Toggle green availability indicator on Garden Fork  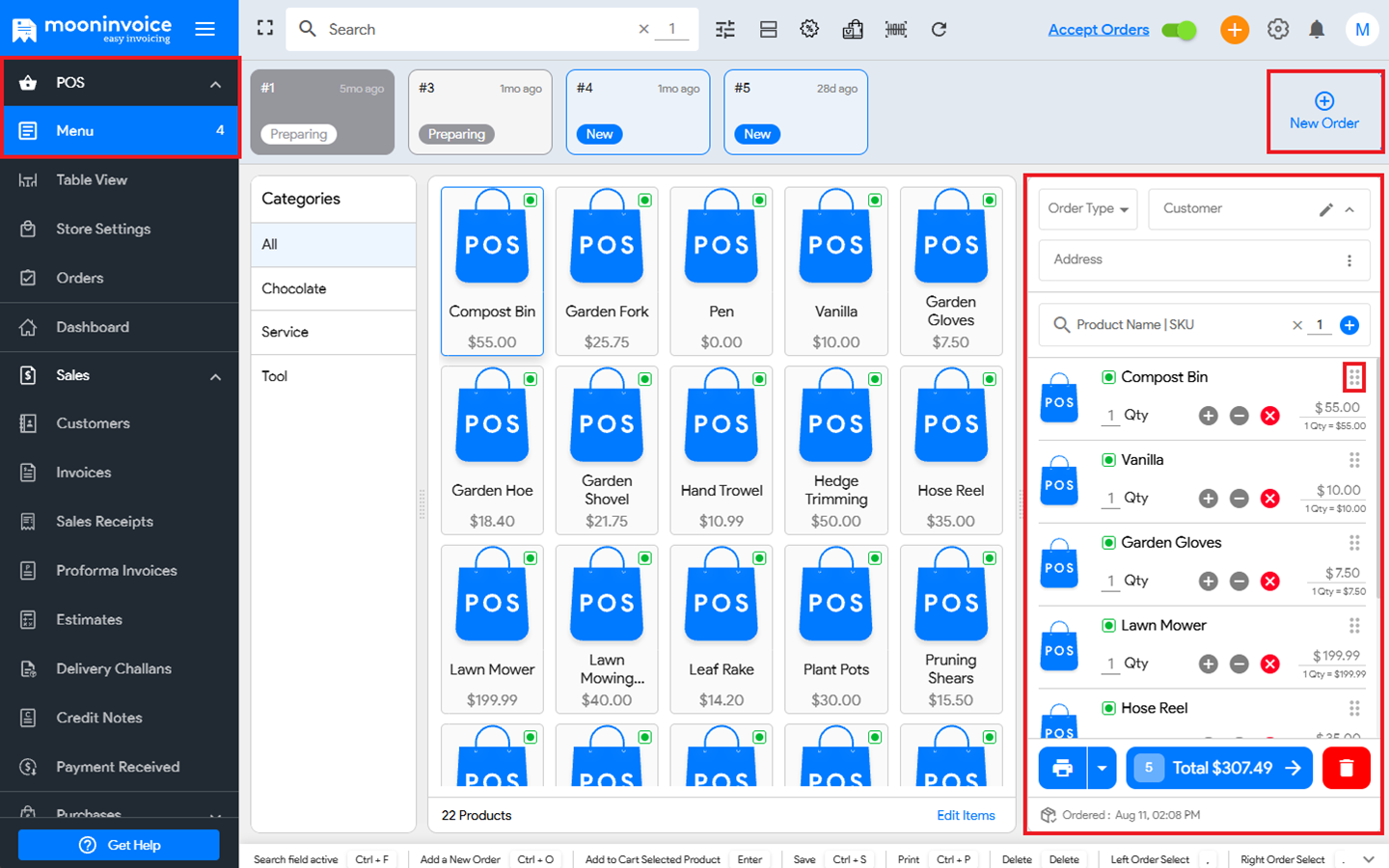[x=644, y=201]
